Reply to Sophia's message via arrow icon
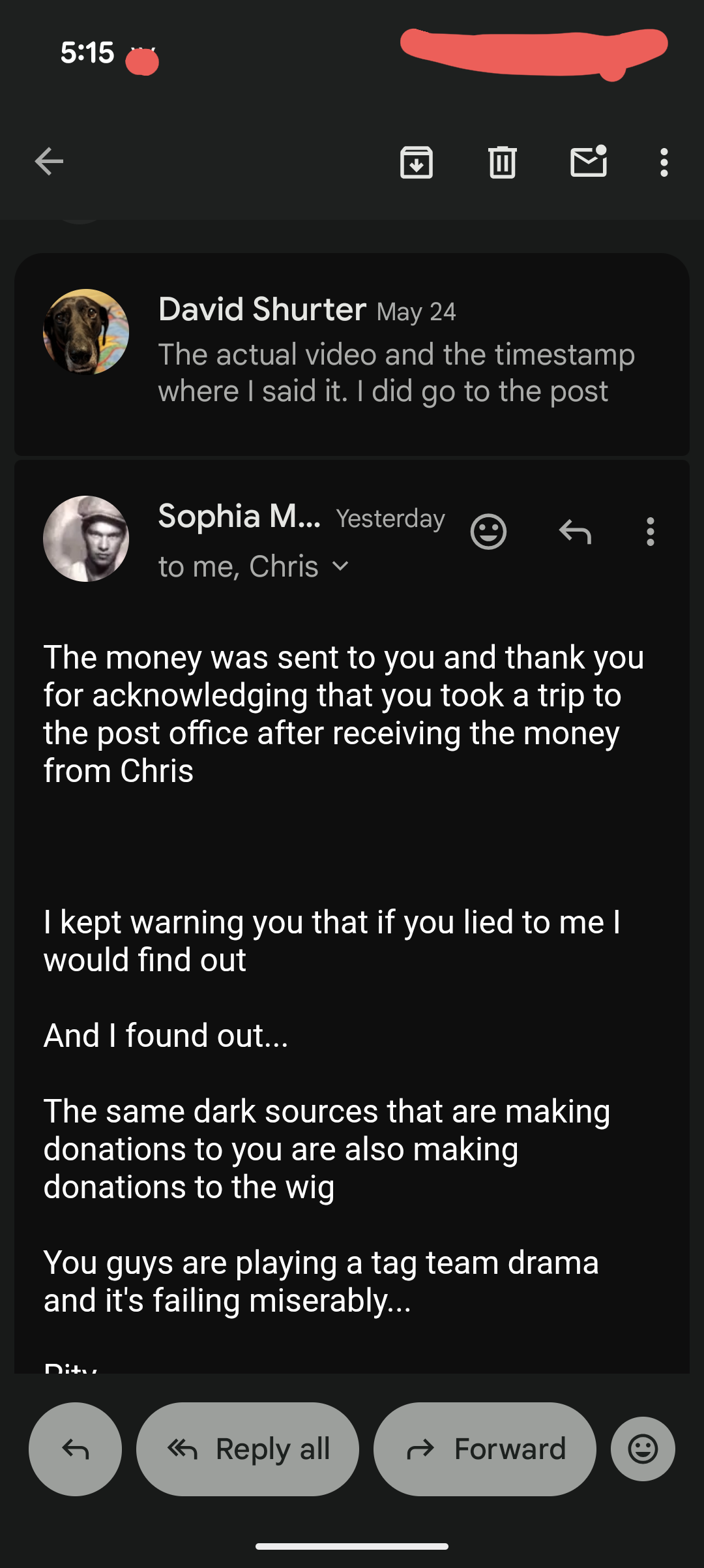Screen dimensions: 704x1568 coord(575,532)
